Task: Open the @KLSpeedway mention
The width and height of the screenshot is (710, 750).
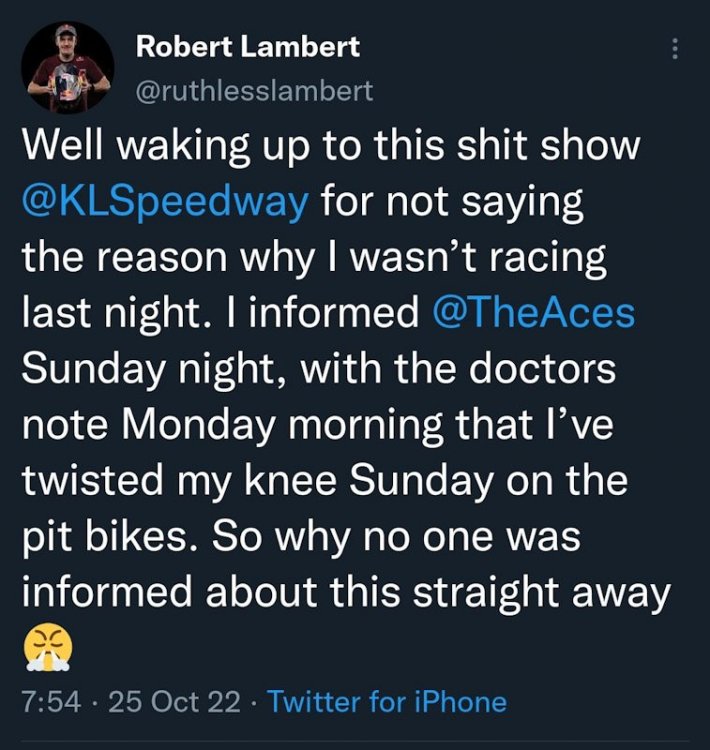Action: click(166, 201)
